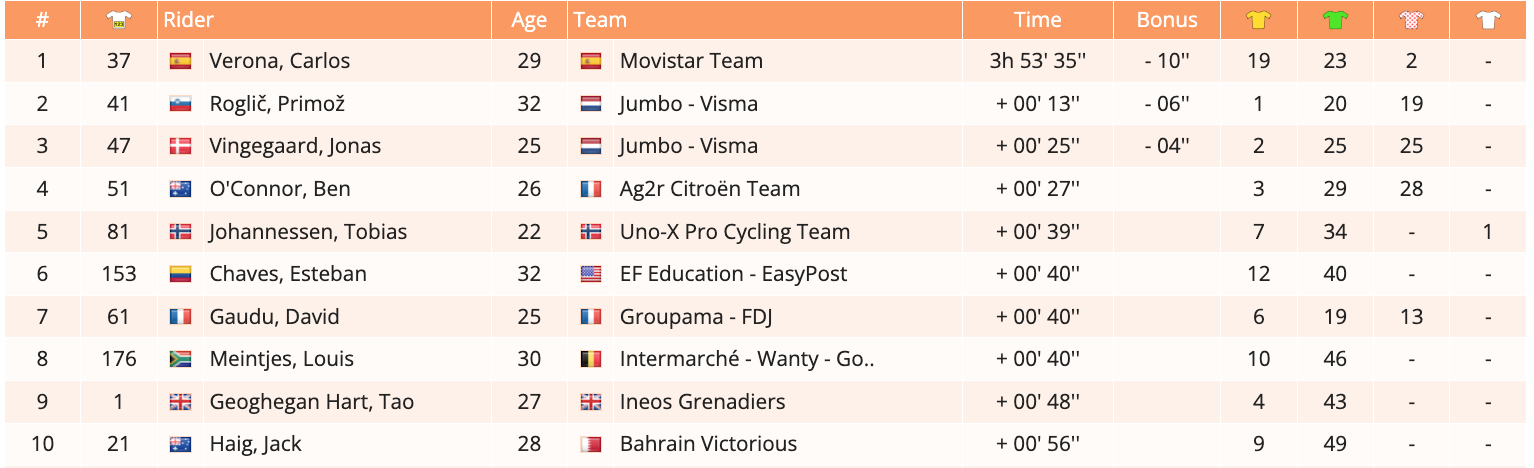Click the US flag beside EF Education
Screen dimensions: 1534x468
coord(591,274)
